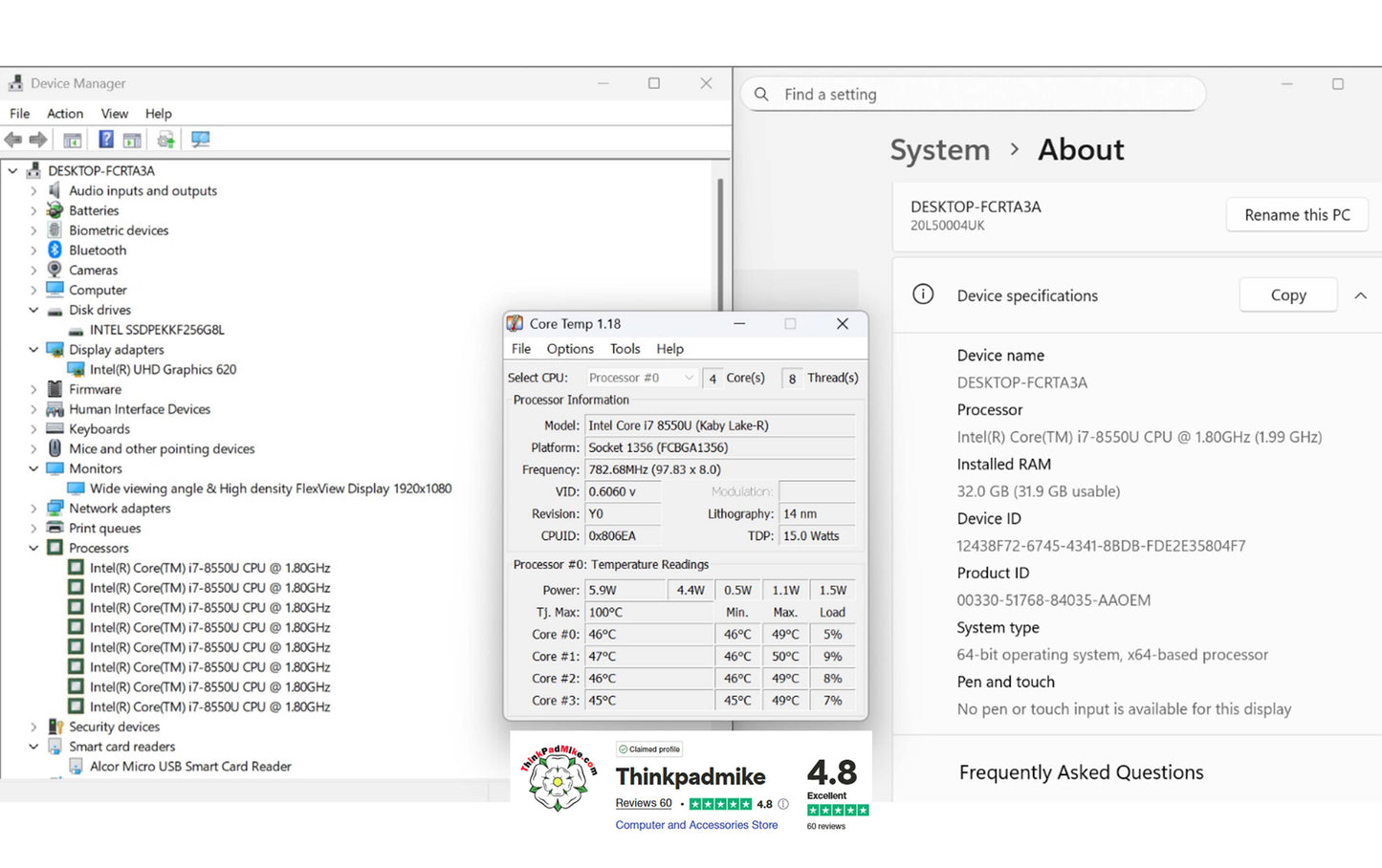Open the Select CPU dropdown in Core Temp

click(642, 378)
